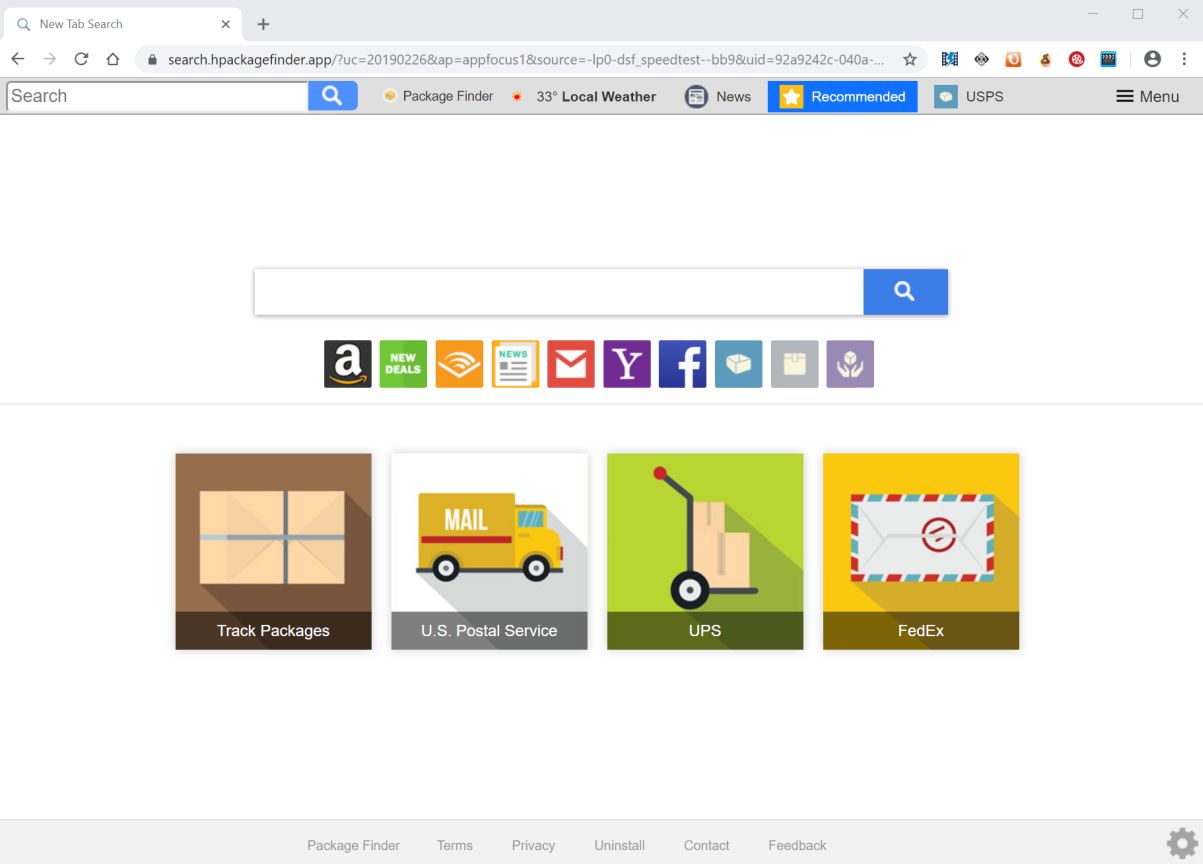Go back to the previous page
Screen dimensions: 1203x864
point(18,59)
